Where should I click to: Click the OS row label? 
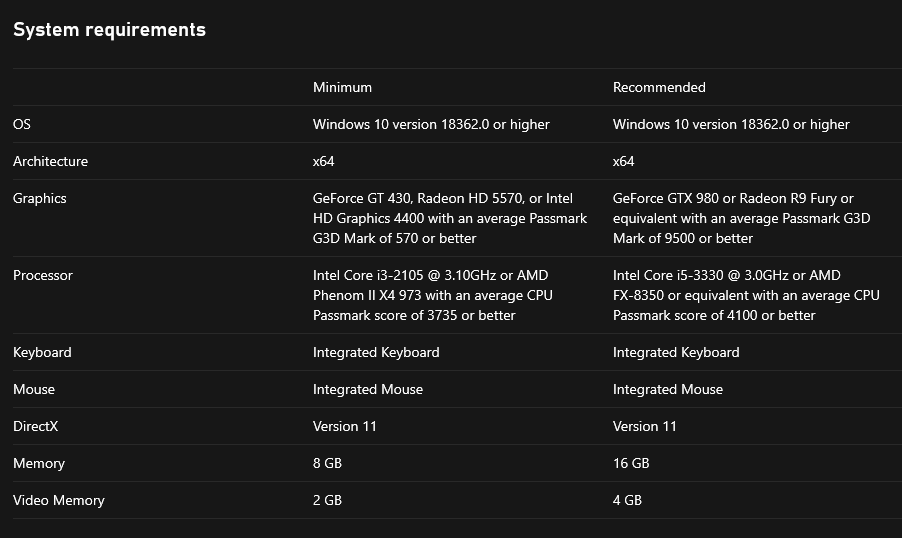(x=22, y=124)
